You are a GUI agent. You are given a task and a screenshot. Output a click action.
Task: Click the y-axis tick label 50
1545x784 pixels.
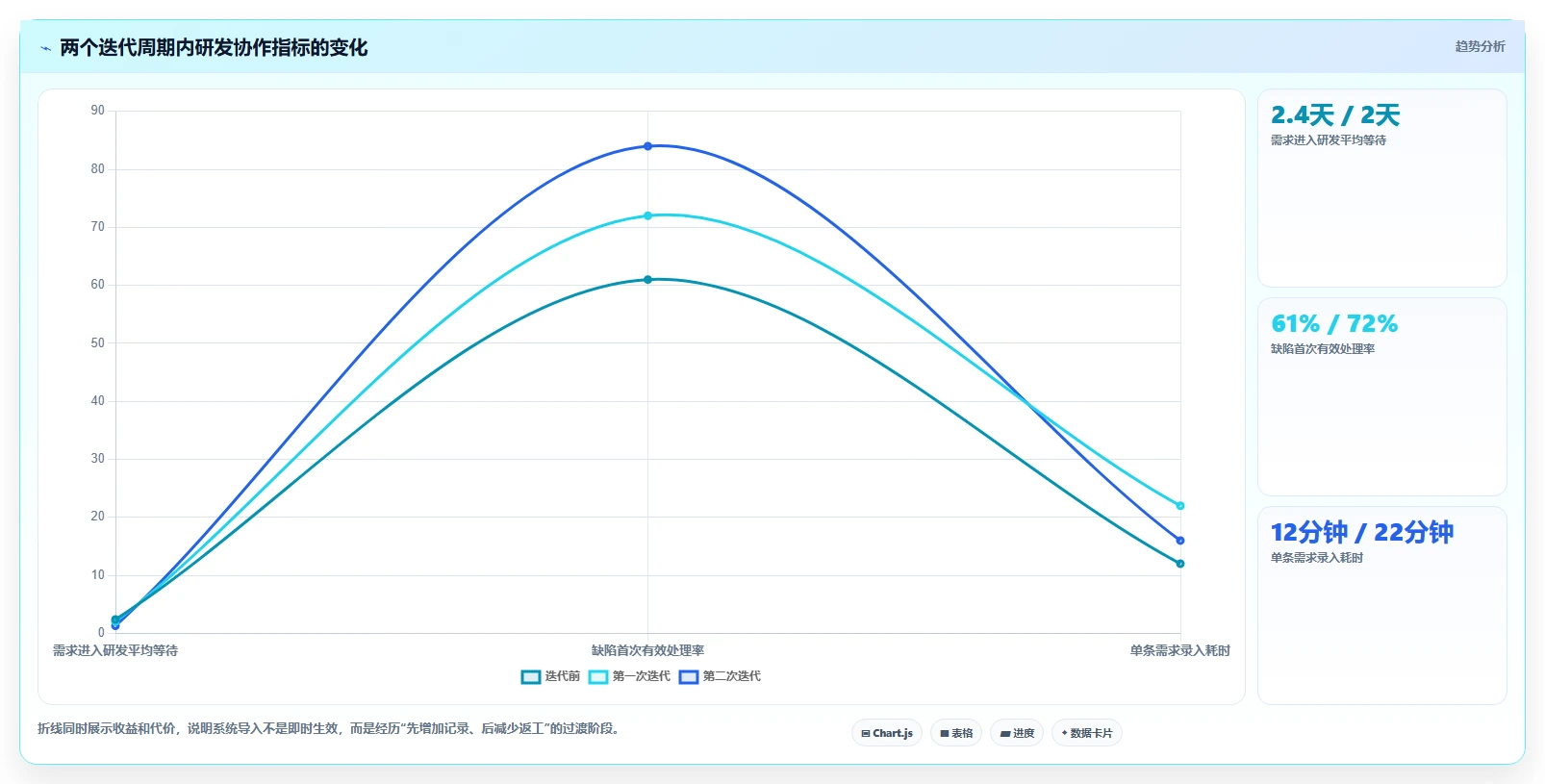coord(98,343)
